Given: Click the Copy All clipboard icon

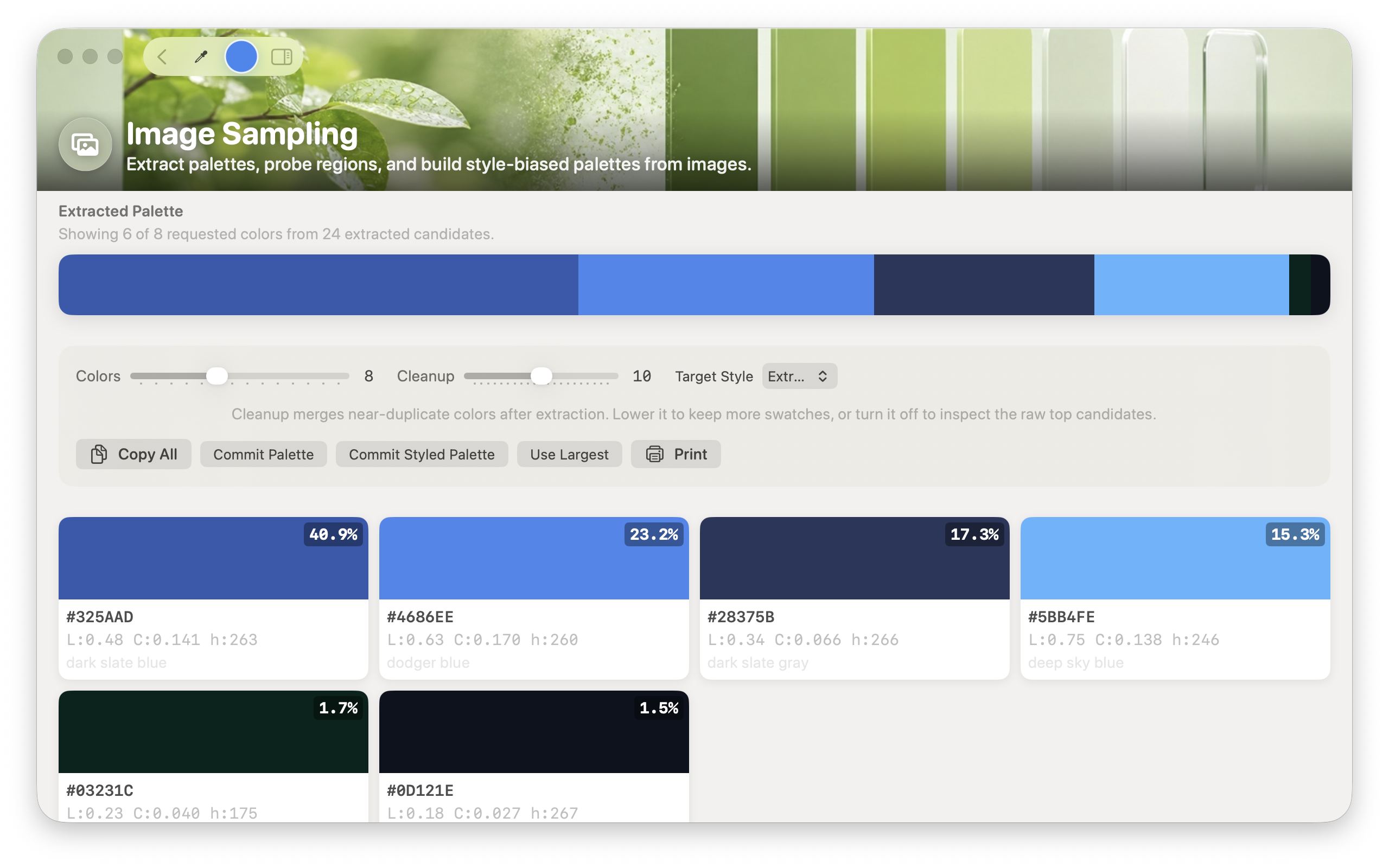Looking at the screenshot, I should [99, 454].
